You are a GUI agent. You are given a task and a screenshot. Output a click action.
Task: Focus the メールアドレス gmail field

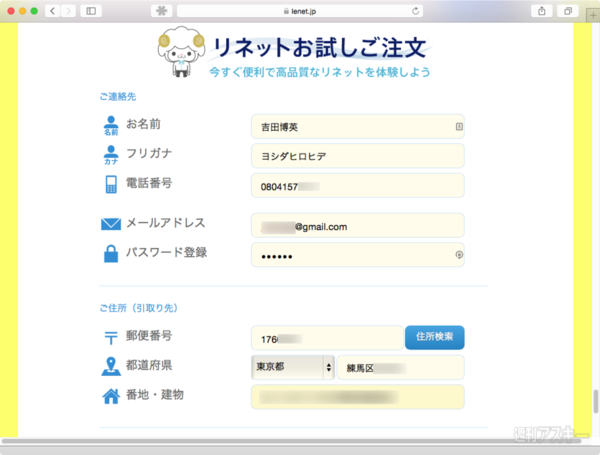[x=358, y=225]
